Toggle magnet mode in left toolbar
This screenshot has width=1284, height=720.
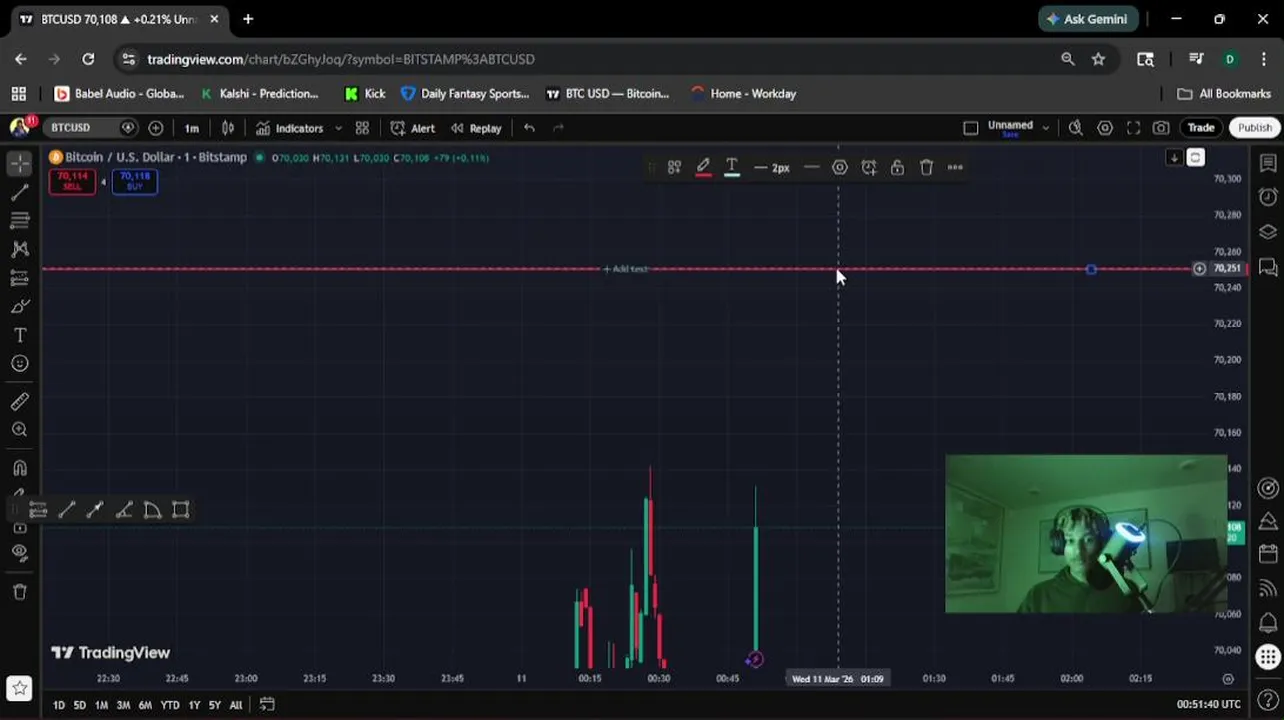tap(20, 467)
